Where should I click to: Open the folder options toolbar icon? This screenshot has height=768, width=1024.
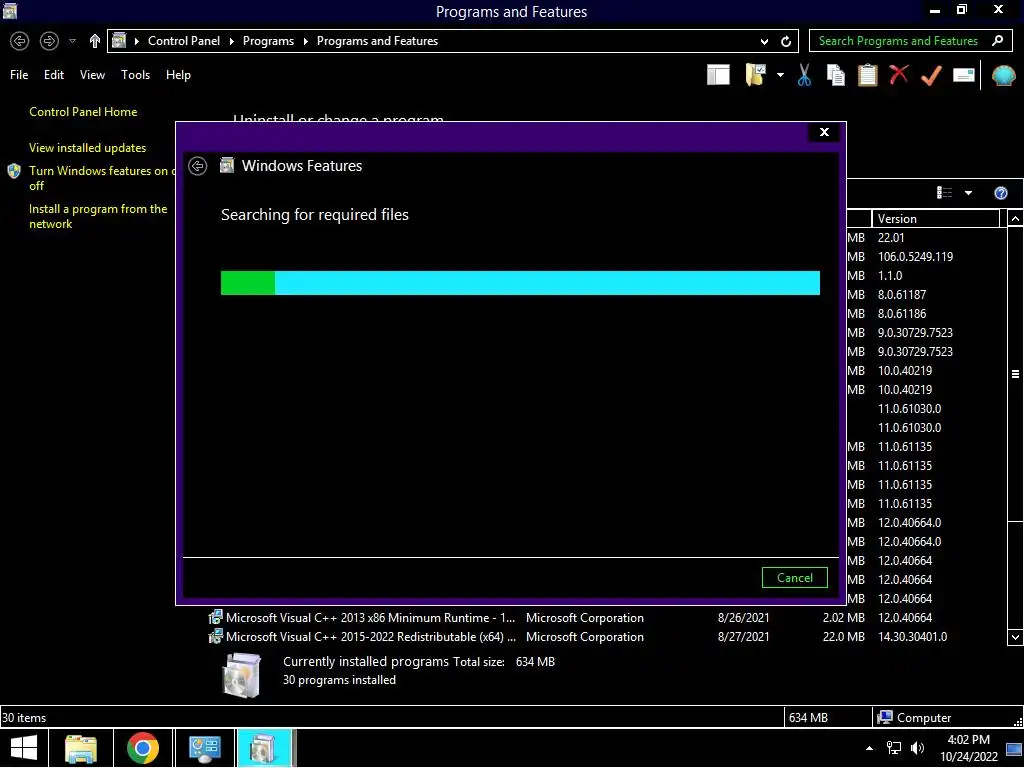[756, 75]
